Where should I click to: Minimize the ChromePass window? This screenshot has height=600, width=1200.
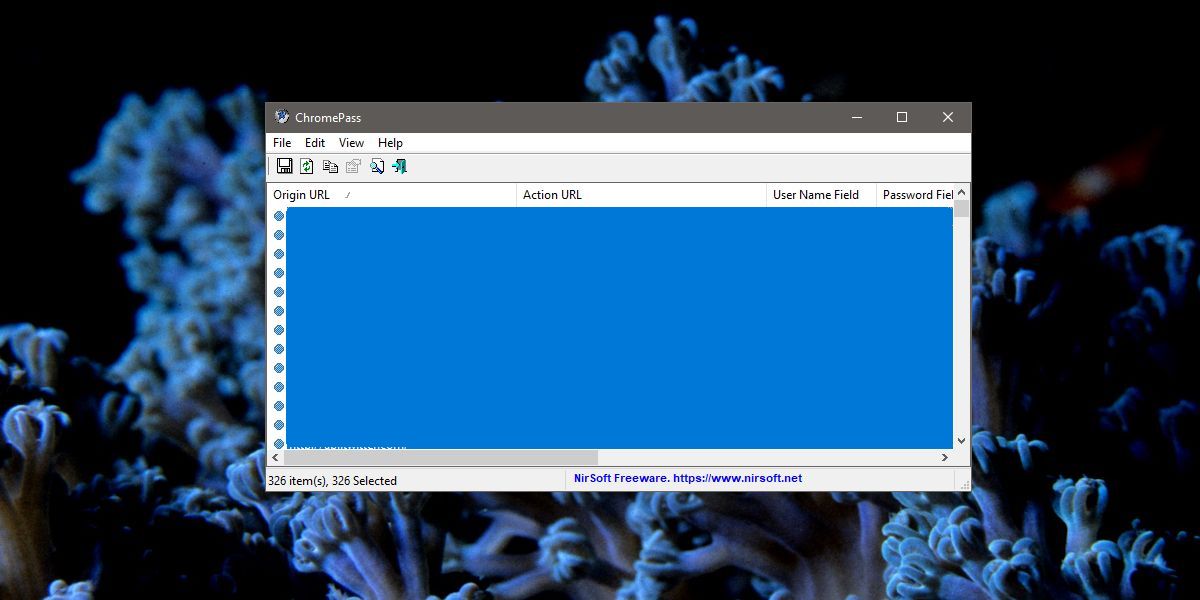tap(857, 117)
